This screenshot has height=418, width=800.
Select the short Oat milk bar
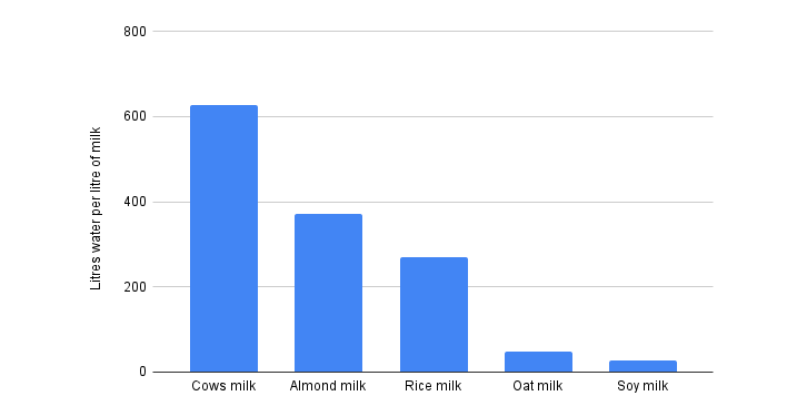coord(538,361)
